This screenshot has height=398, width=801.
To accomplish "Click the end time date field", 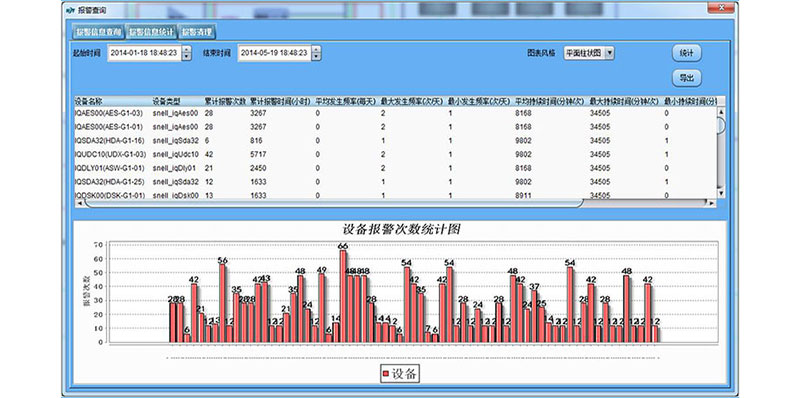I will pos(275,53).
